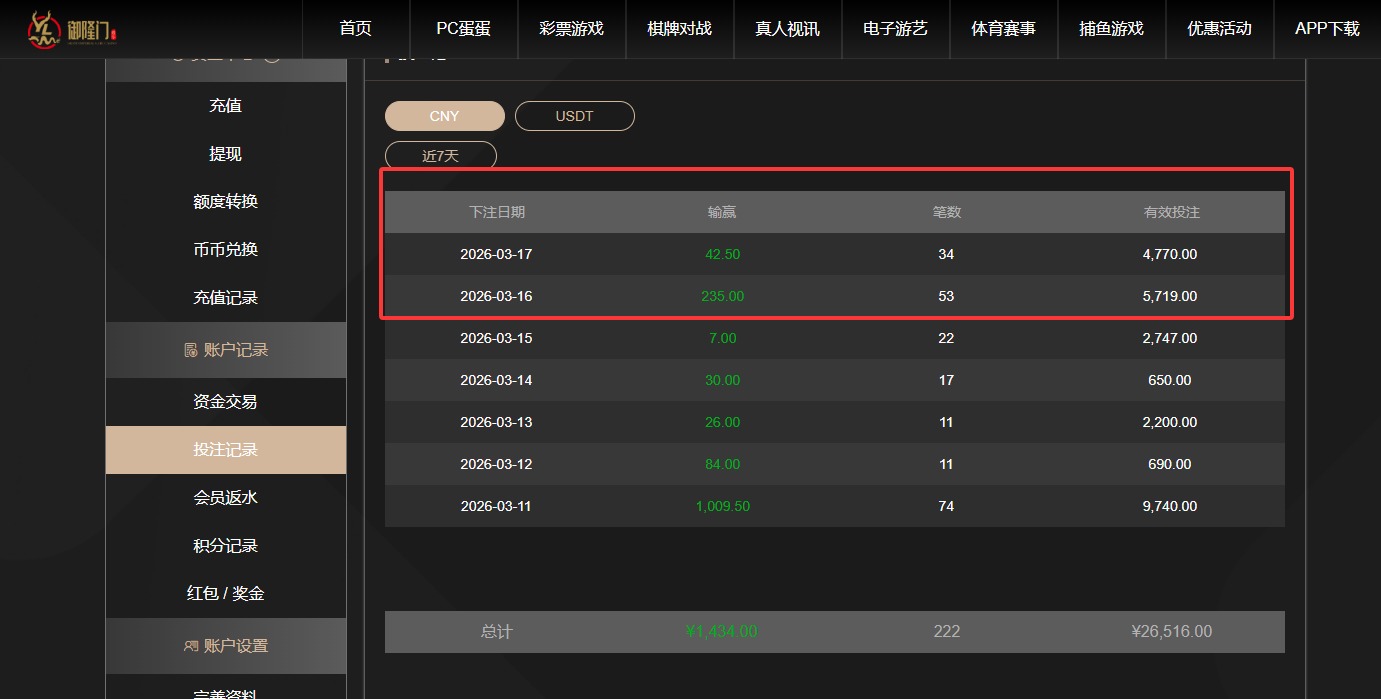Click the 账户记录 section icon
Viewport: 1381px width, 699px height.
[190, 350]
